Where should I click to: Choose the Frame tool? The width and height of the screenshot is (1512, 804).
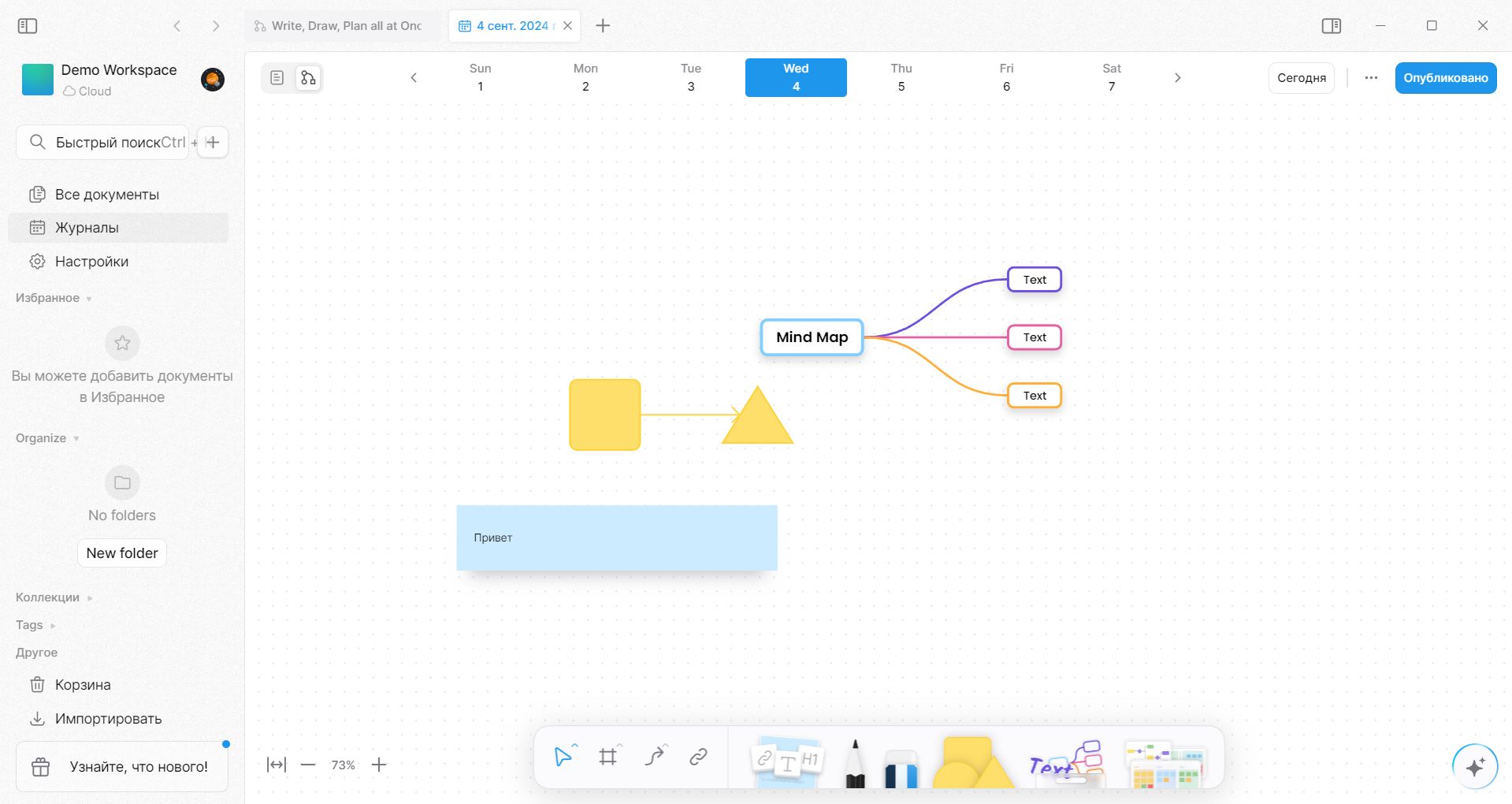pyautogui.click(x=607, y=757)
